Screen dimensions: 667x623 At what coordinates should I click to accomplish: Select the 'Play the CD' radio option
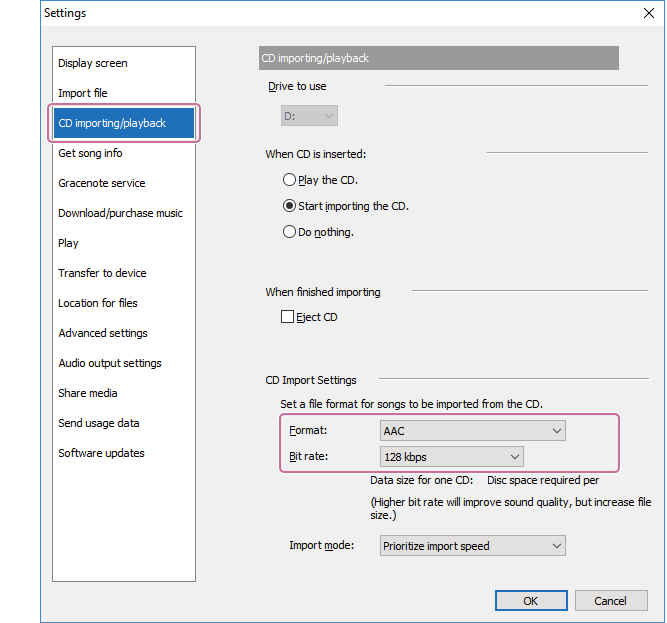(289, 180)
